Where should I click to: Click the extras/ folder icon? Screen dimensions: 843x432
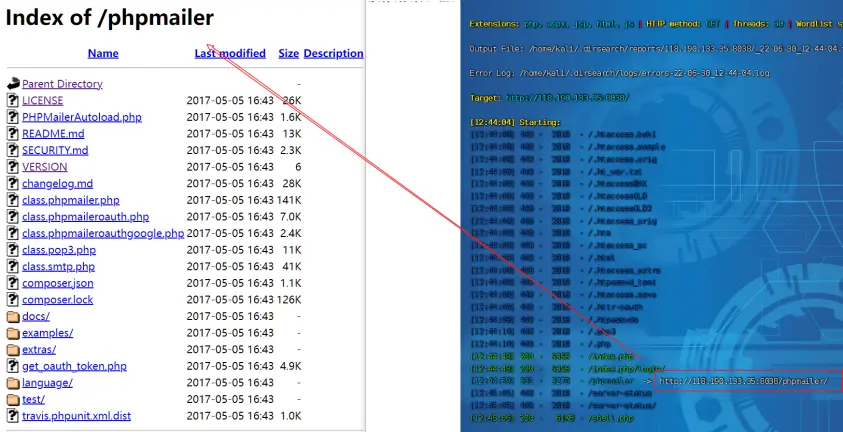13,350
